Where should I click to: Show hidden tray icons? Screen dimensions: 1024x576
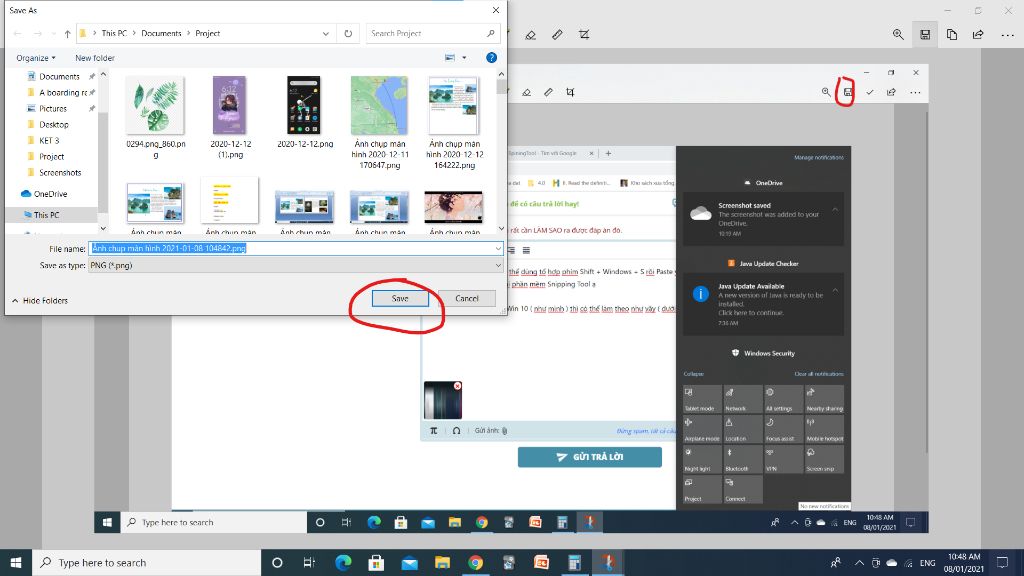(859, 563)
